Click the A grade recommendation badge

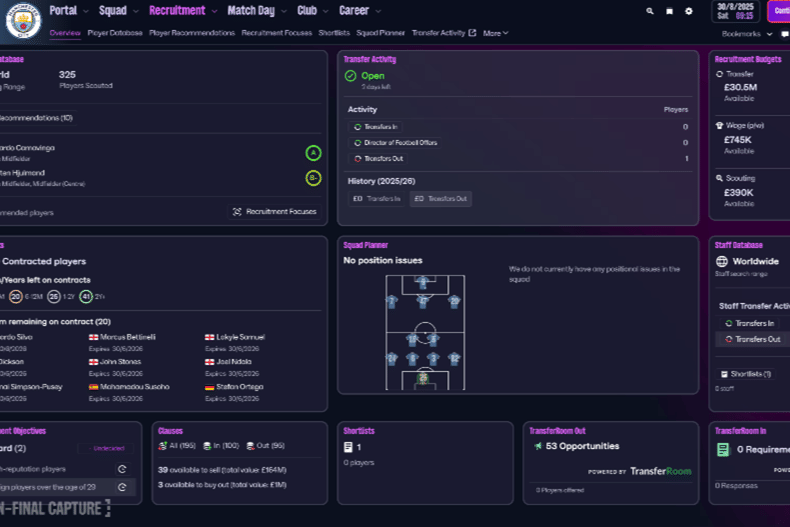tap(313, 153)
